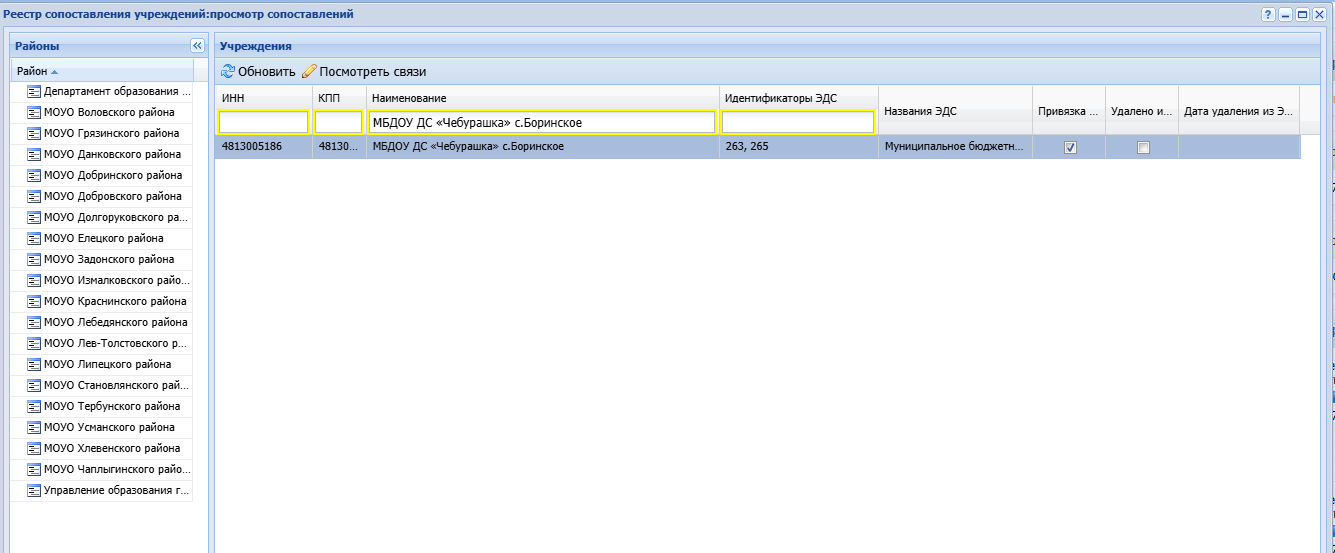The width and height of the screenshot is (1335, 553).
Task: Minimize the Реестр сопоставления window
Action: (1285, 14)
